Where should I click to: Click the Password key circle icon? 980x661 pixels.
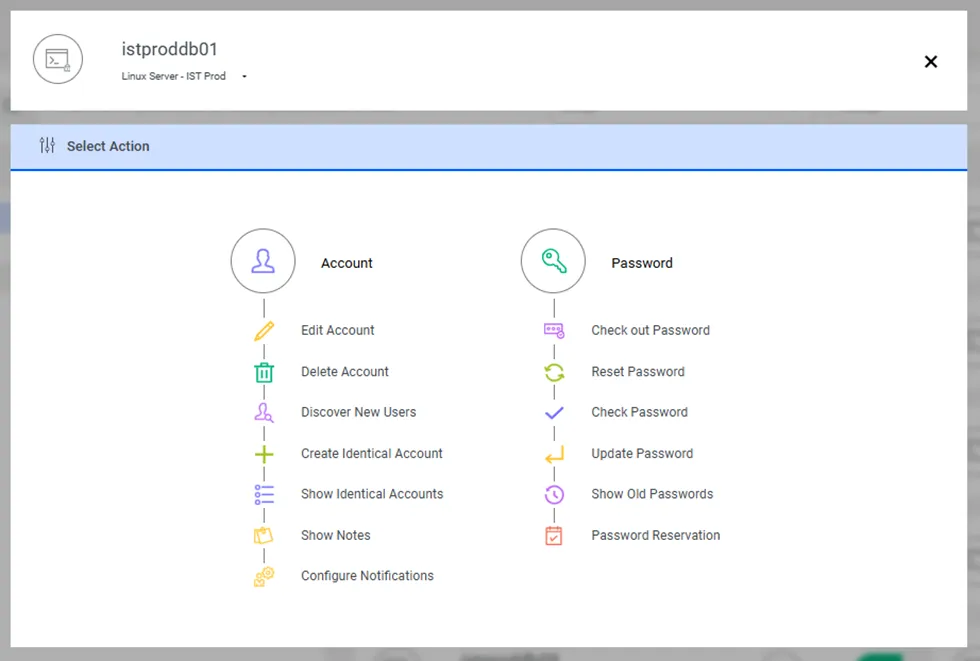click(x=553, y=261)
